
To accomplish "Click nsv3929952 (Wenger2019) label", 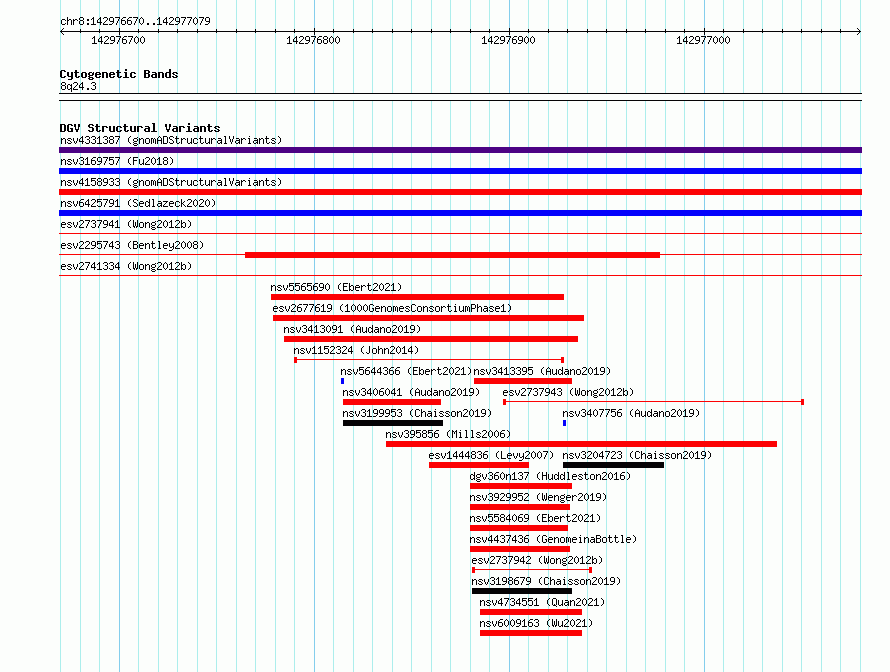I will click(538, 497).
